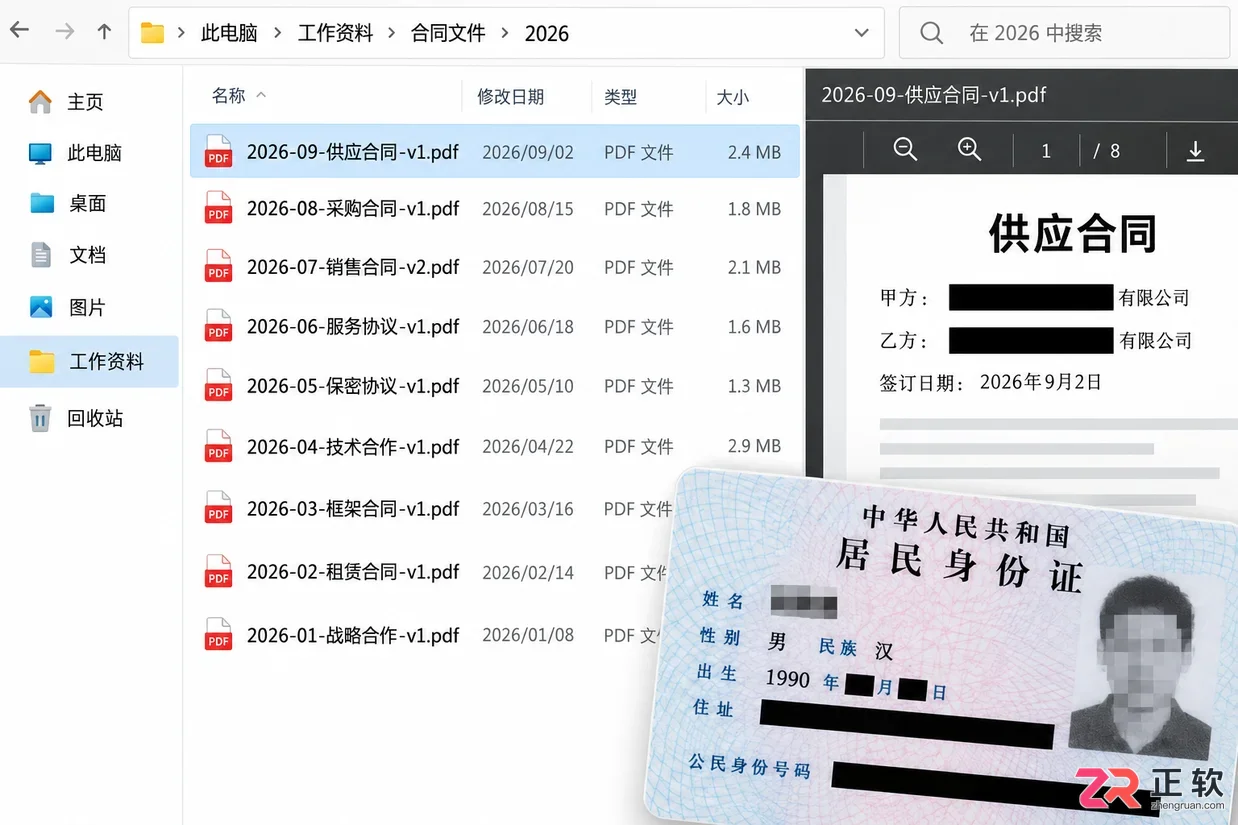The image size is (1238, 825).
Task: Open 回收站 in the sidebar
Action: (x=94, y=418)
